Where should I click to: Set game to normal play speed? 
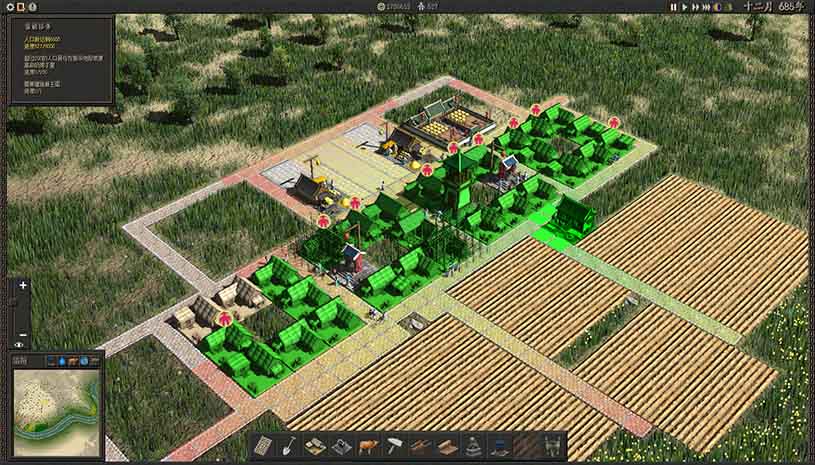(686, 7)
